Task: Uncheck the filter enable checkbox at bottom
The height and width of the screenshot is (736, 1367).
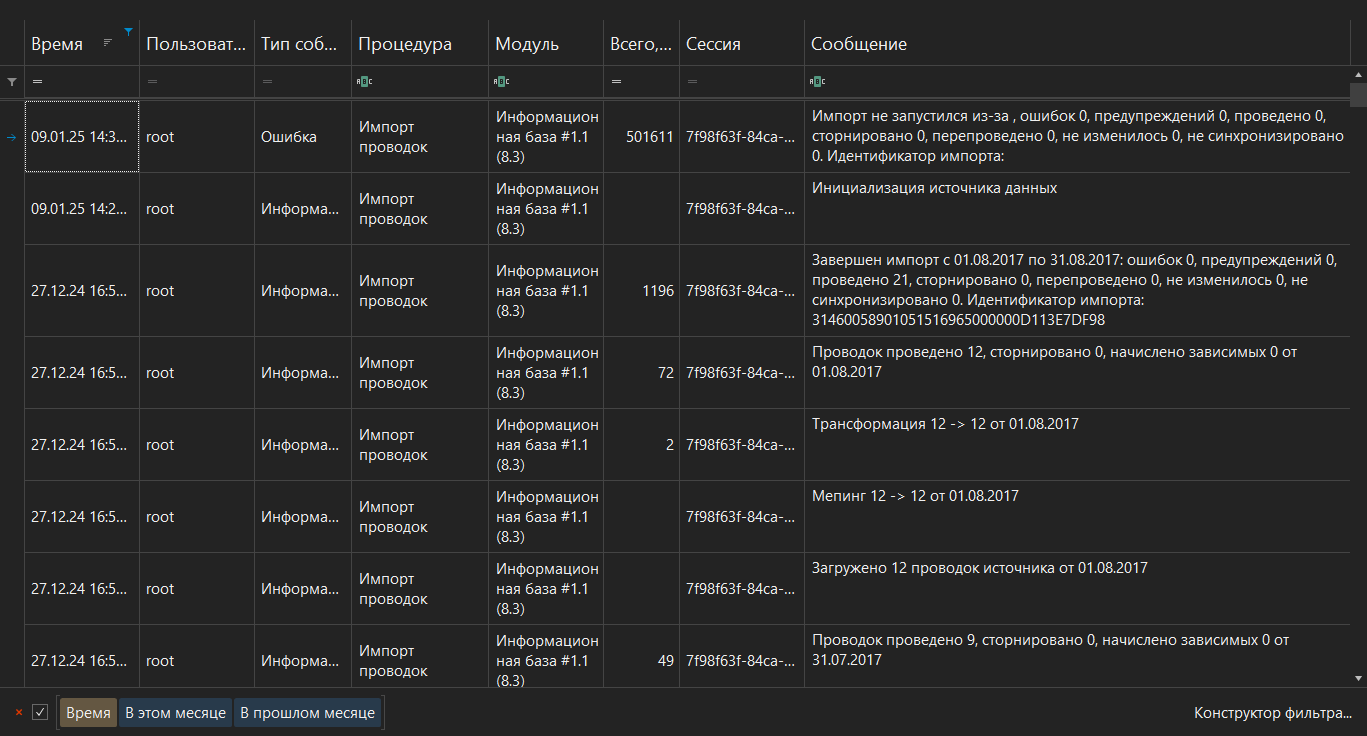Action: coord(40,712)
